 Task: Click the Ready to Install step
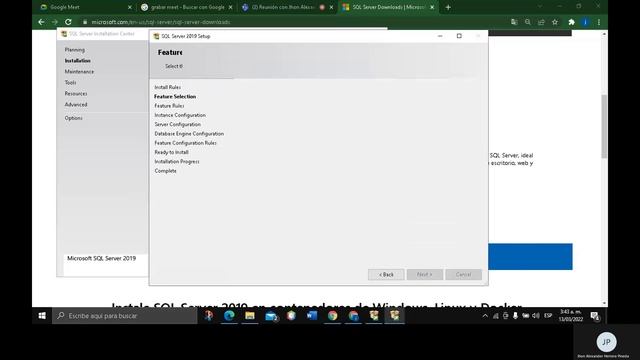pos(171,152)
